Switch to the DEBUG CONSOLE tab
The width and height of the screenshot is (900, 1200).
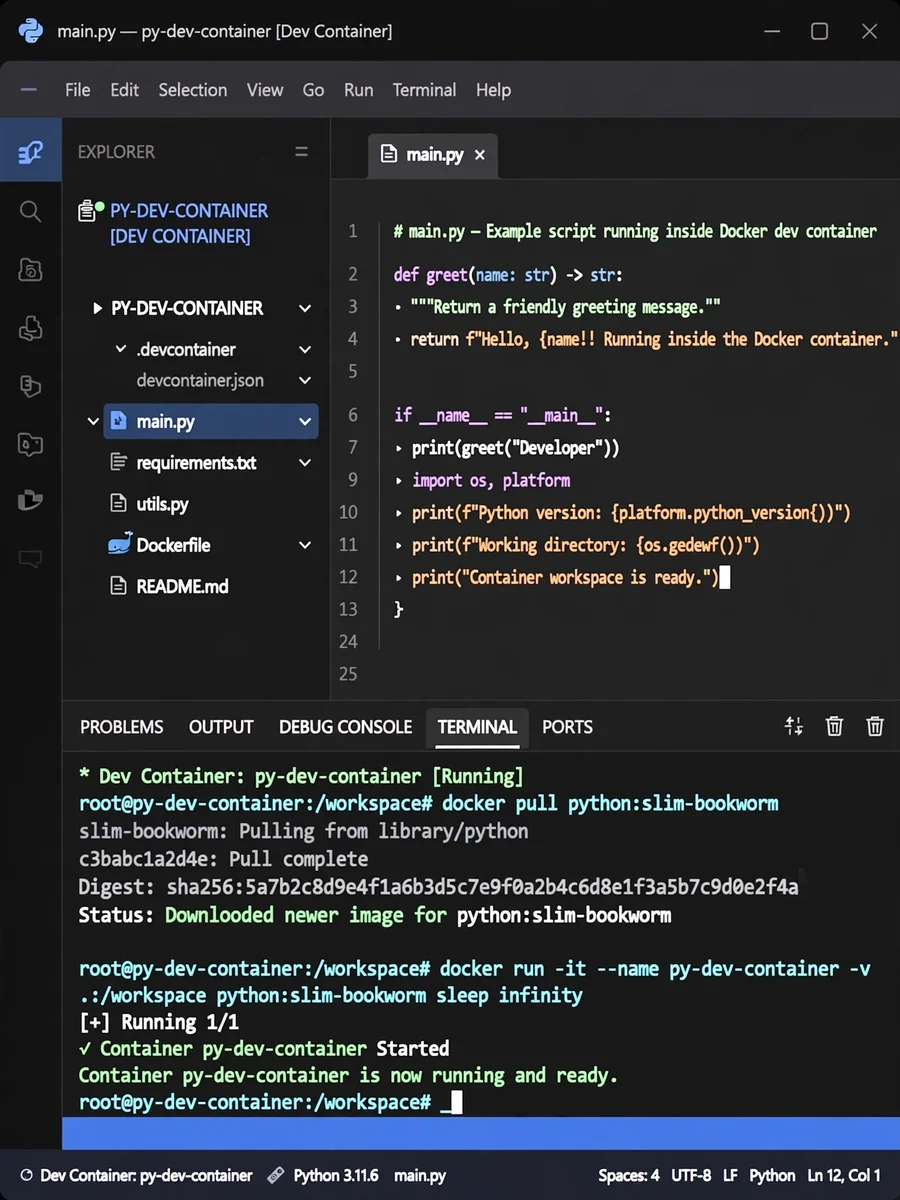tap(345, 727)
